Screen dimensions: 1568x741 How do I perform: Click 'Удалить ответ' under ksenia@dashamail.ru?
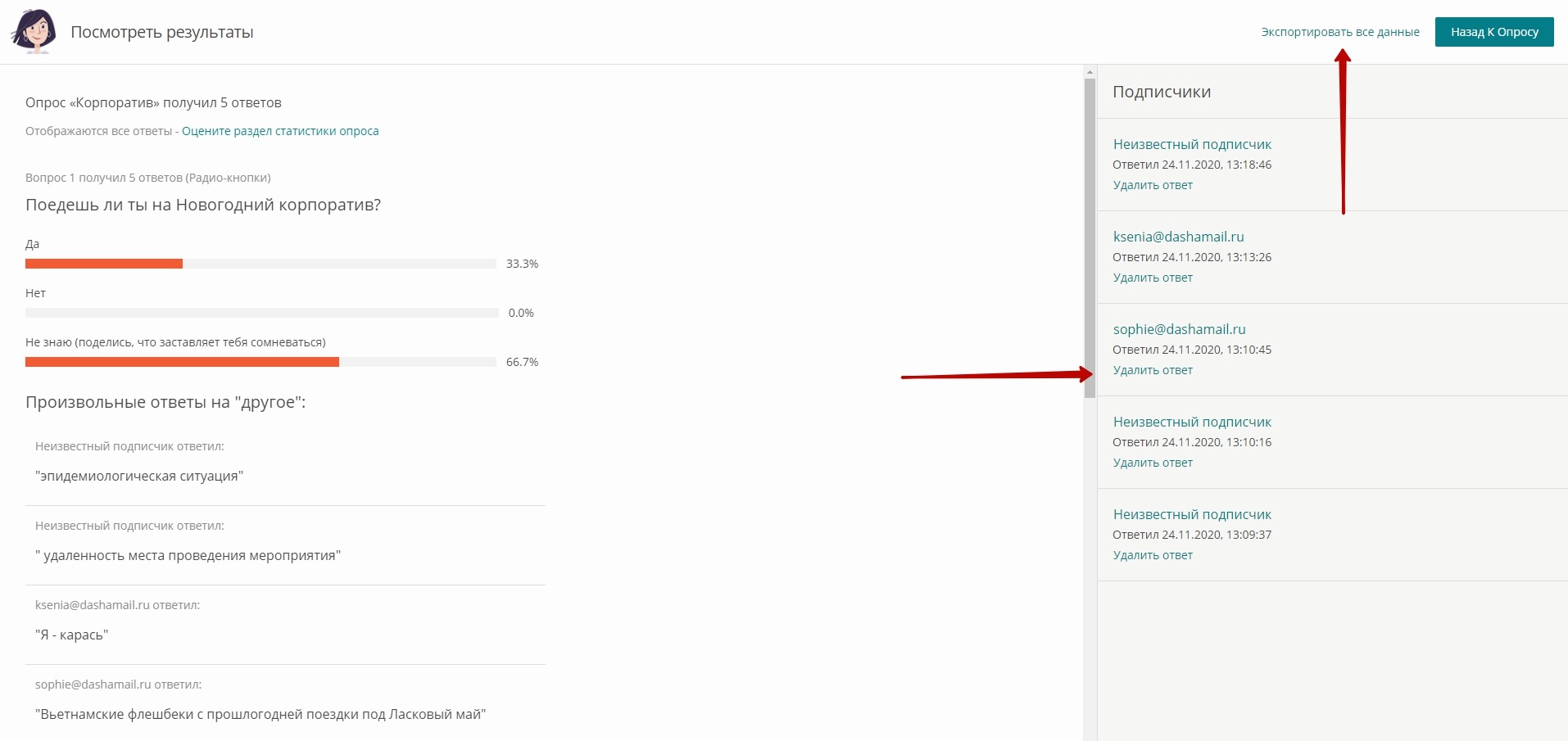coord(1153,278)
